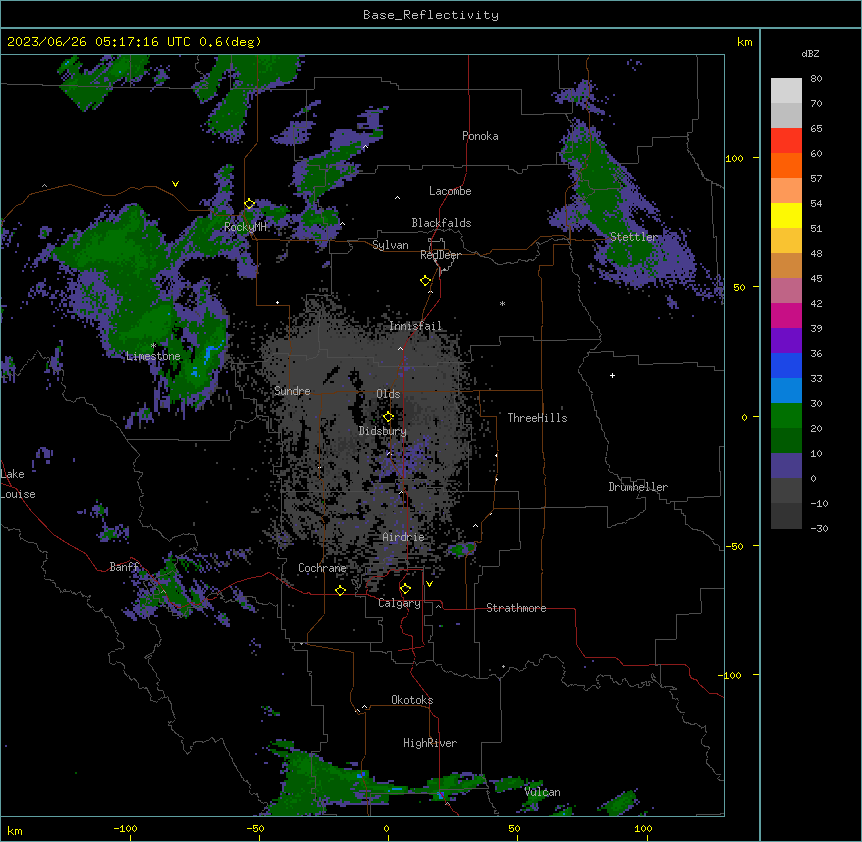Click the yellow diamond marker south of RedDeer
This screenshot has height=842, width=862.
(x=426, y=281)
